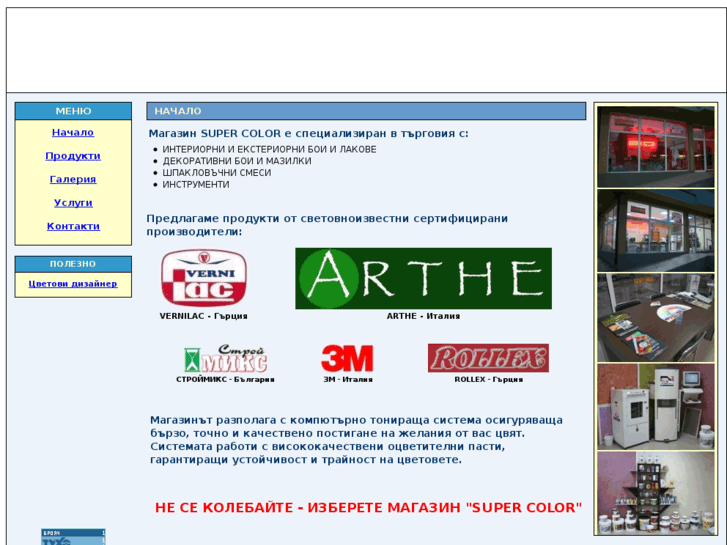
Task: Click the ROLLEX logo
Action: 488,358
